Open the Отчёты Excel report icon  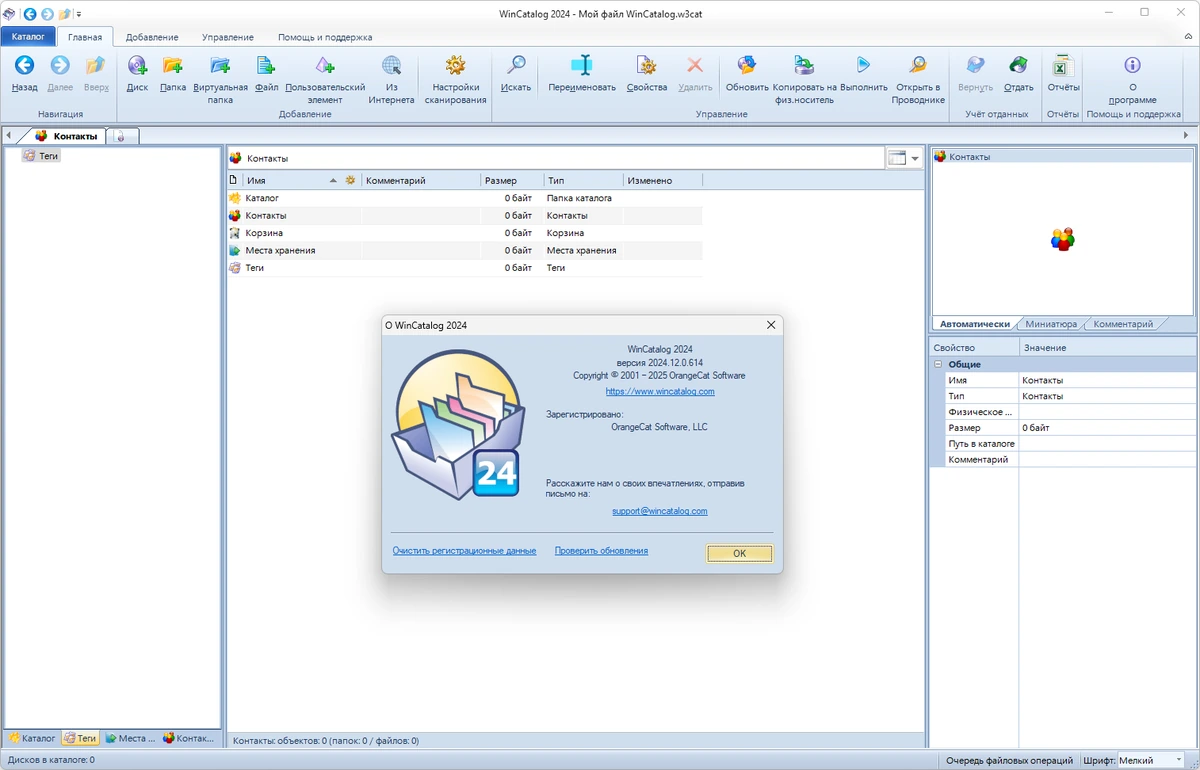pyautogui.click(x=1062, y=66)
